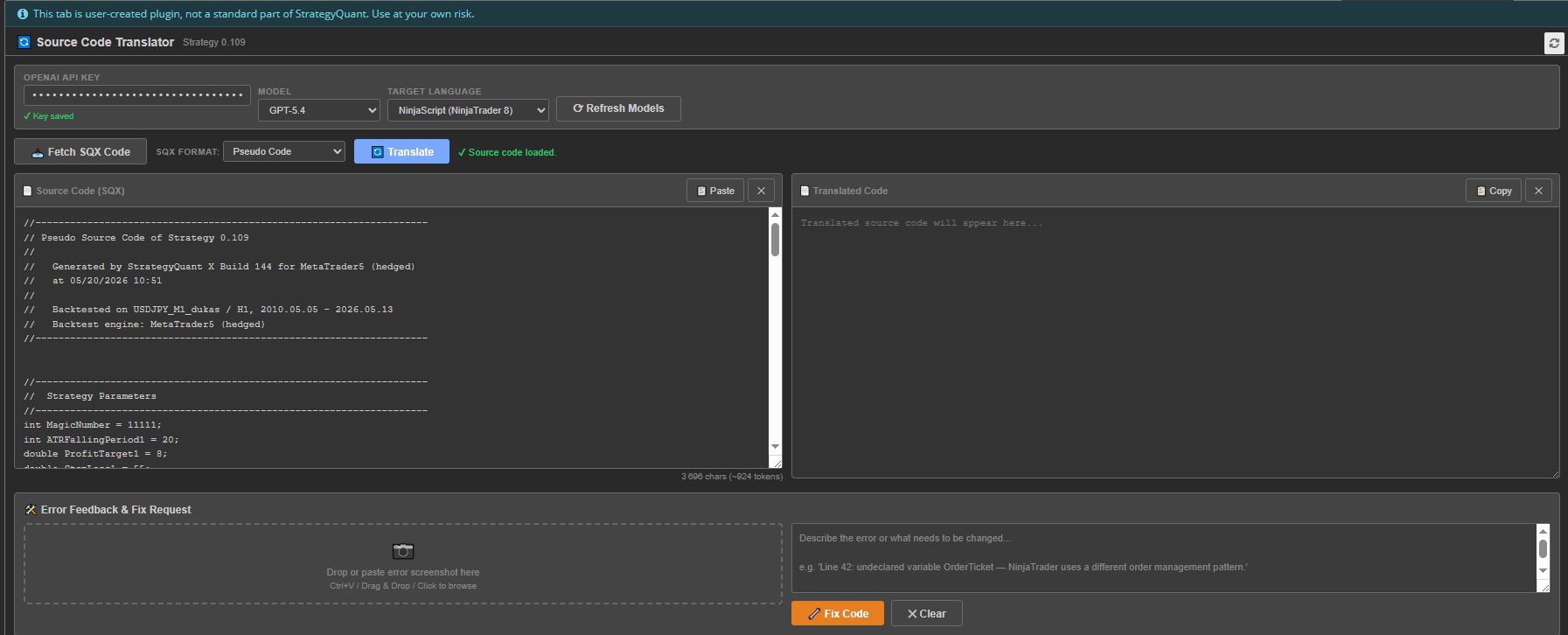1568x635 pixels.
Task: Open the Target Language dropdown NinjaScript
Action: coord(468,110)
